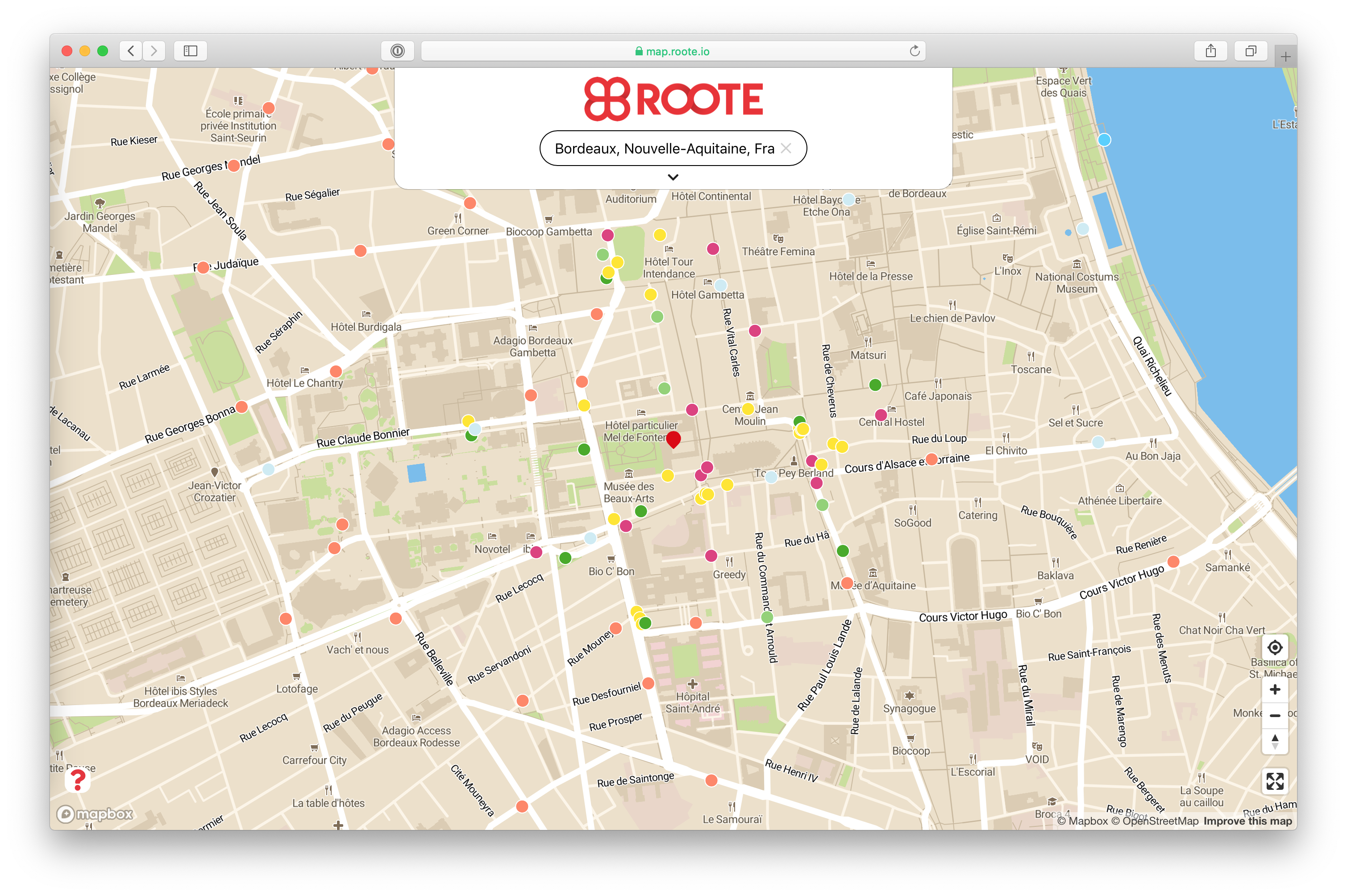Screen dimensions: 1347x896
Task: Select the red pin near Mel de Fontenay
Action: pos(673,439)
